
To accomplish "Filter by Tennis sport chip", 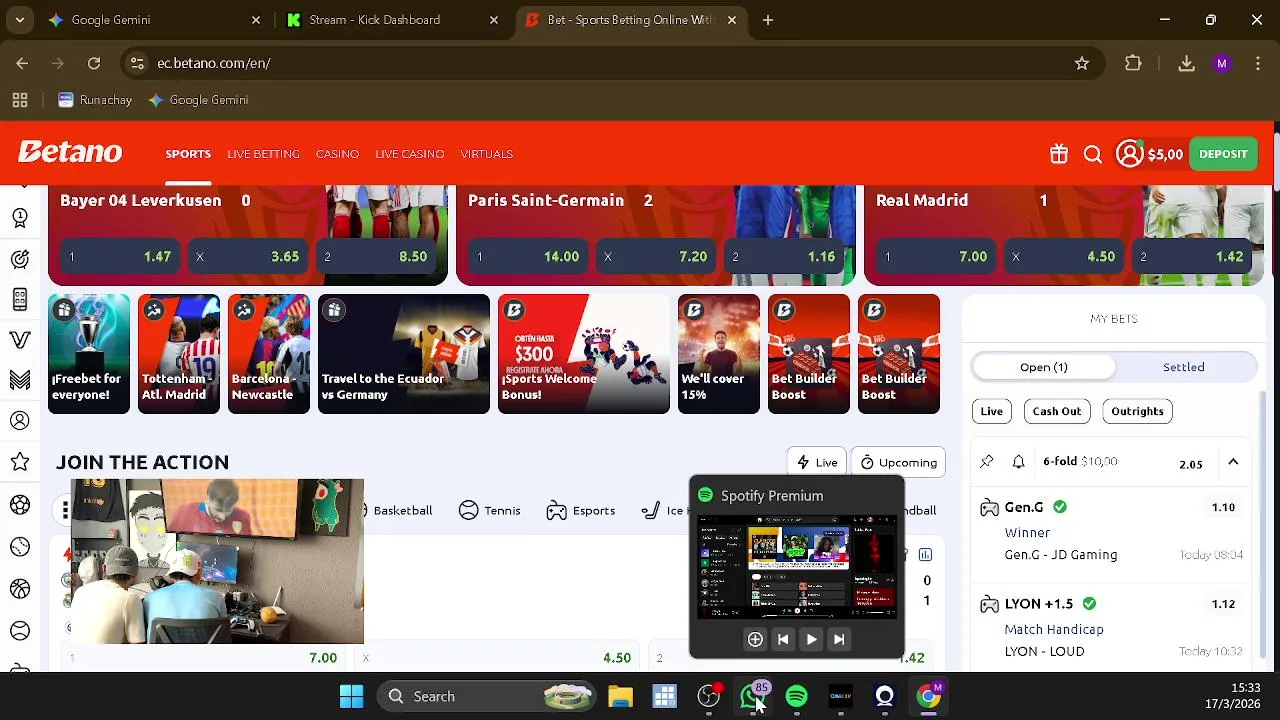I will point(489,510).
